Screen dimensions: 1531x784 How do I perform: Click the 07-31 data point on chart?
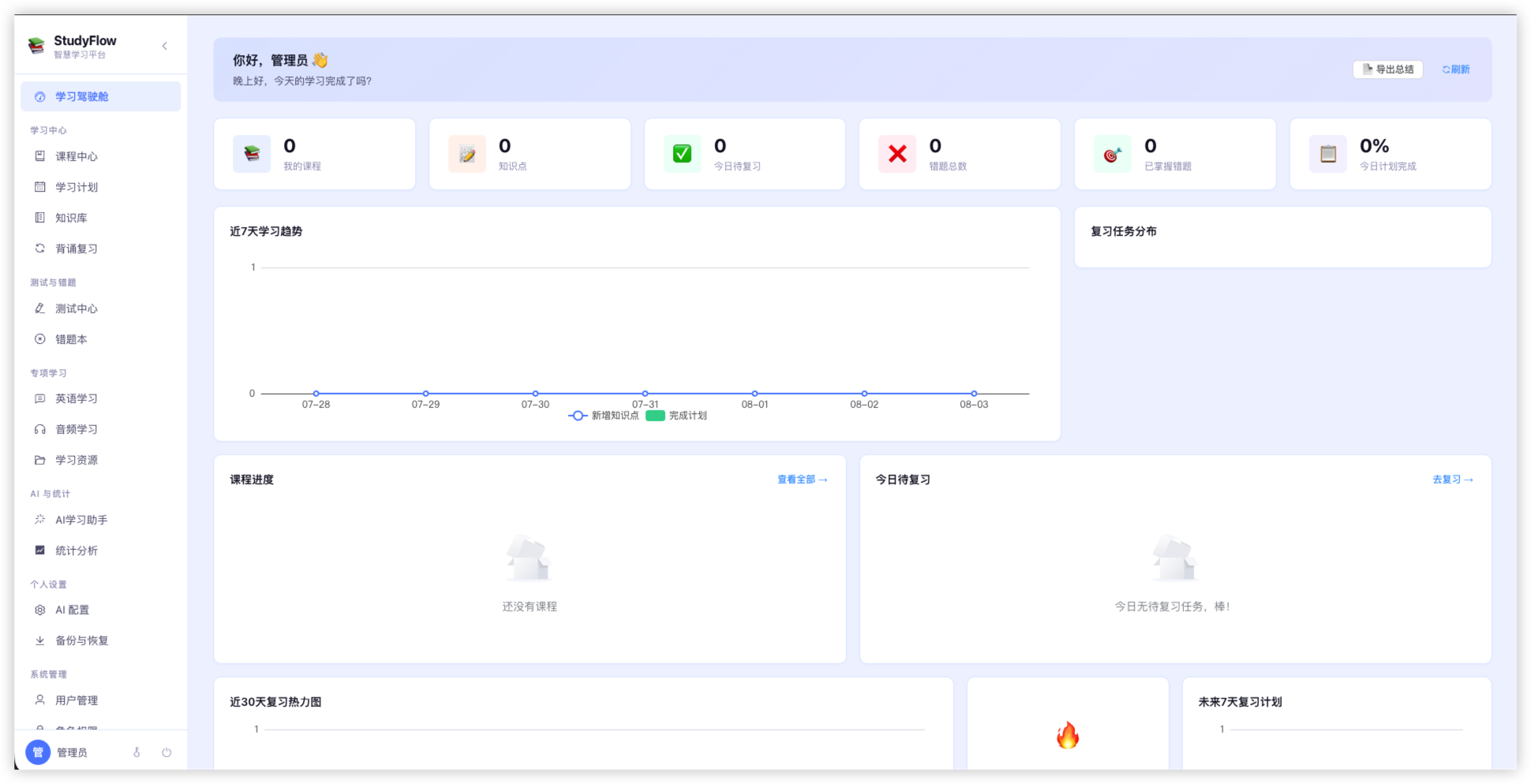[645, 393]
